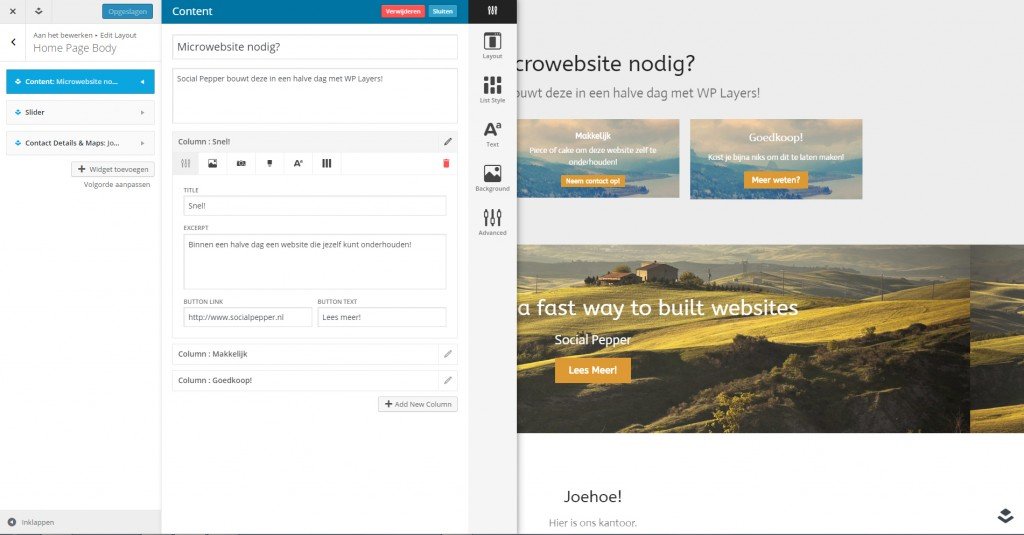Select column camera image-ratio icon

(x=241, y=163)
